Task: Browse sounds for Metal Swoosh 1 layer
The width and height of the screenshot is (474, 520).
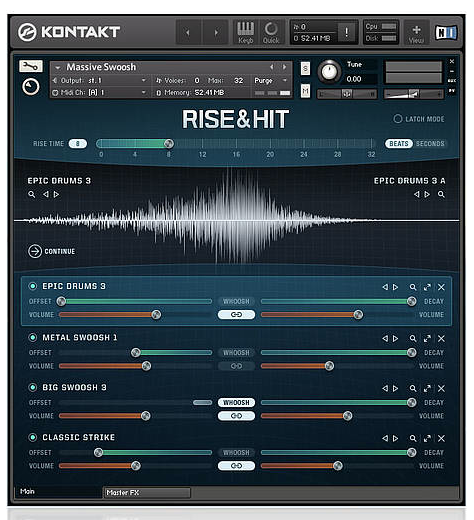Action: [413, 338]
